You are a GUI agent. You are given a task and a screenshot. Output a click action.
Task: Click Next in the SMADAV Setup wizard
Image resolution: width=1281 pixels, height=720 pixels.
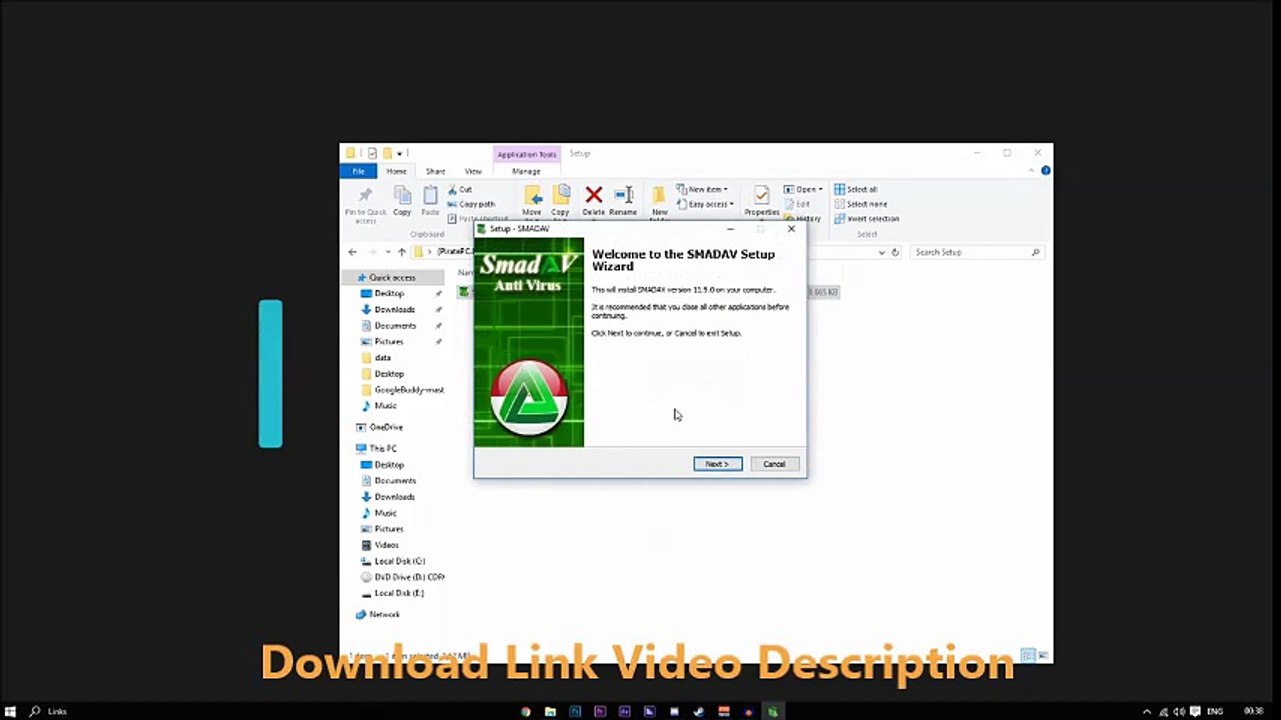(717, 464)
